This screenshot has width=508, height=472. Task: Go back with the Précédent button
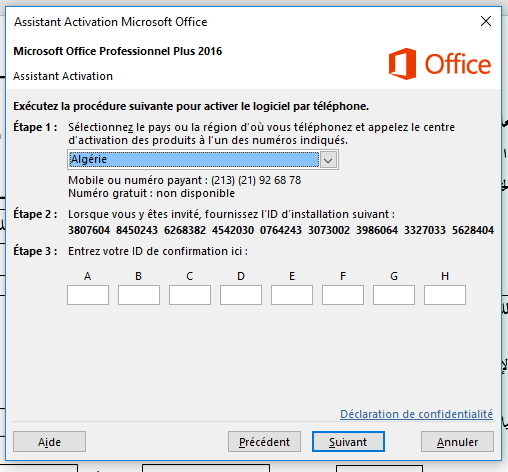[x=264, y=442]
